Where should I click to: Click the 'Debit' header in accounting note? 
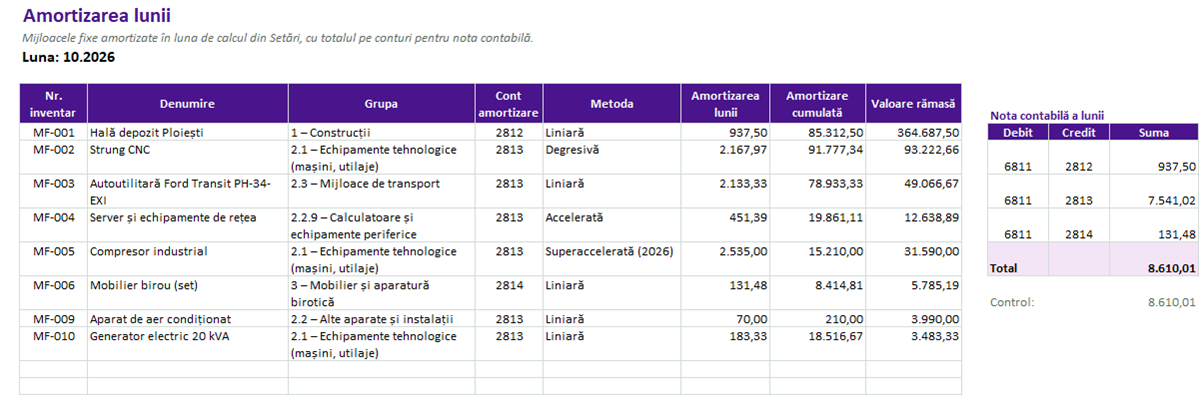tap(1018, 132)
